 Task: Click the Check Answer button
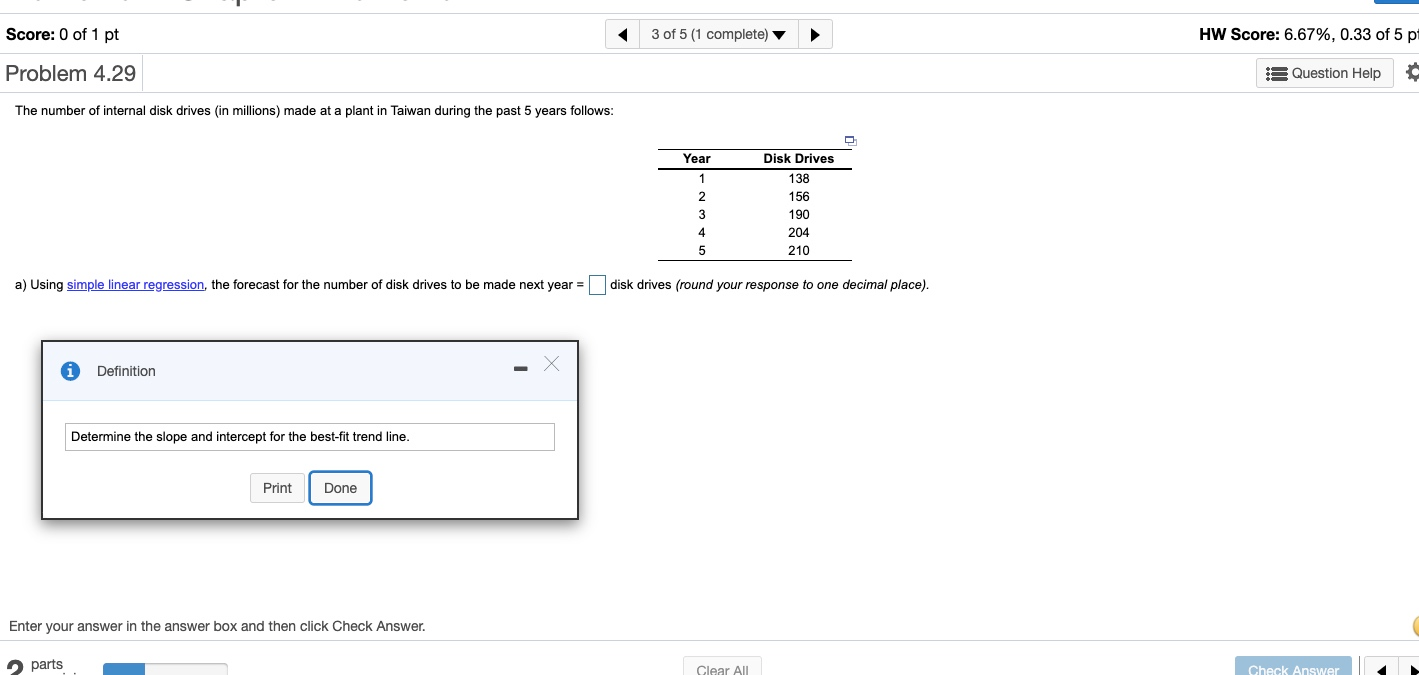click(1293, 668)
